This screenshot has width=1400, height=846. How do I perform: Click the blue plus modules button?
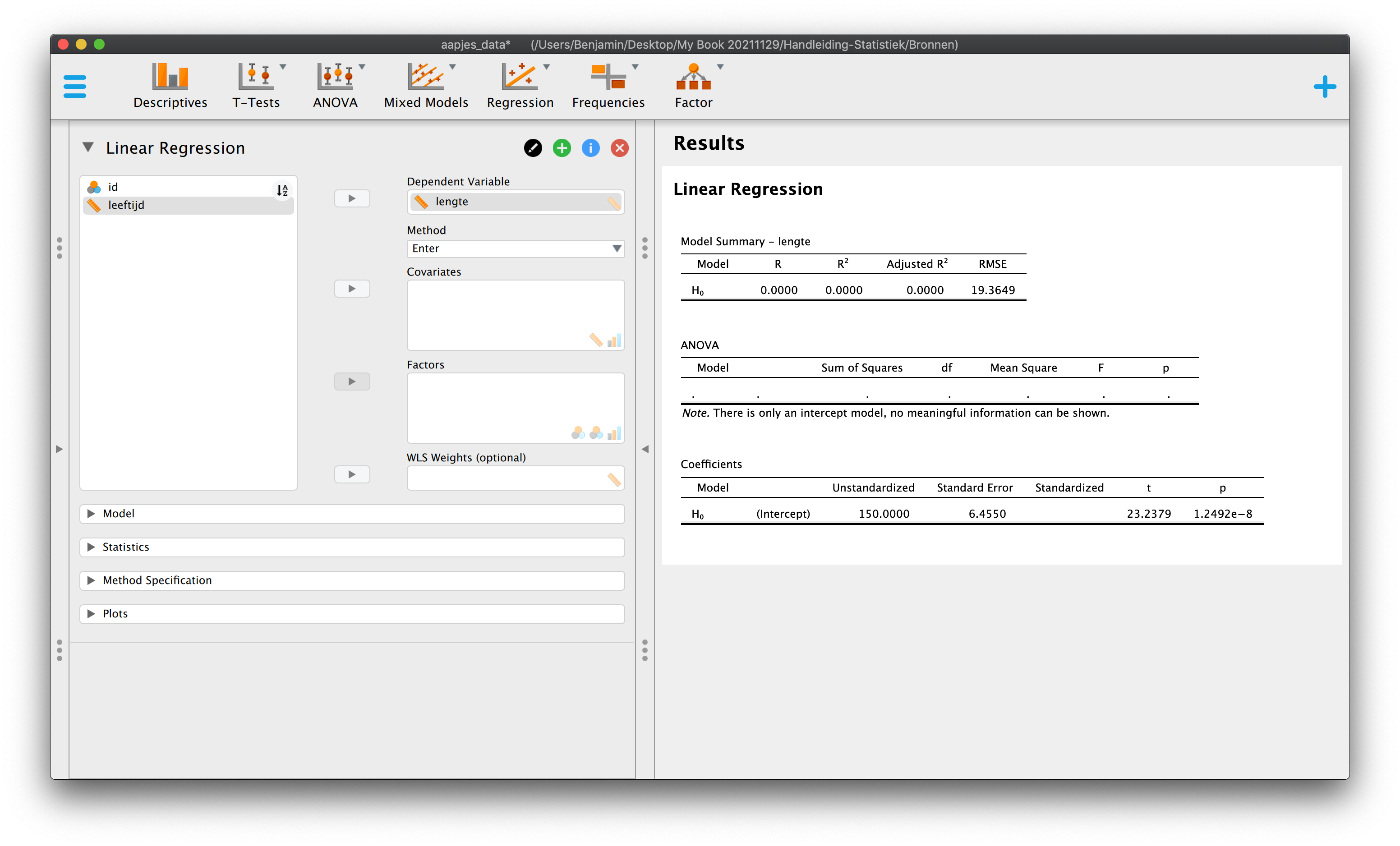1324,87
